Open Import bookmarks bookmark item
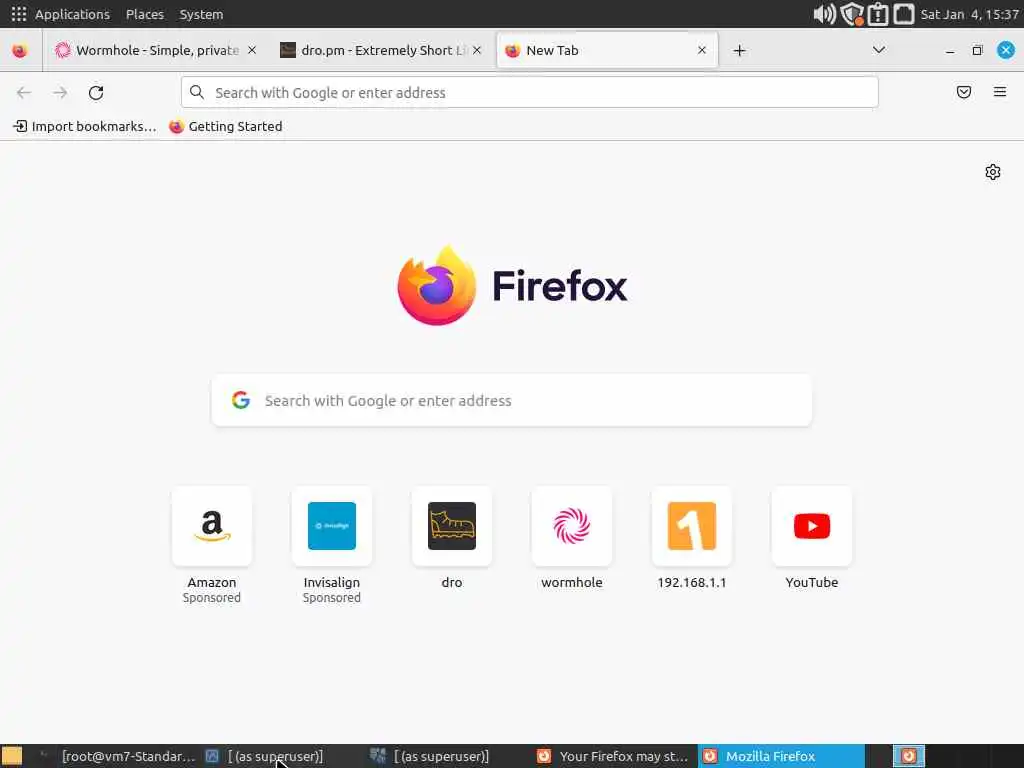 point(85,127)
